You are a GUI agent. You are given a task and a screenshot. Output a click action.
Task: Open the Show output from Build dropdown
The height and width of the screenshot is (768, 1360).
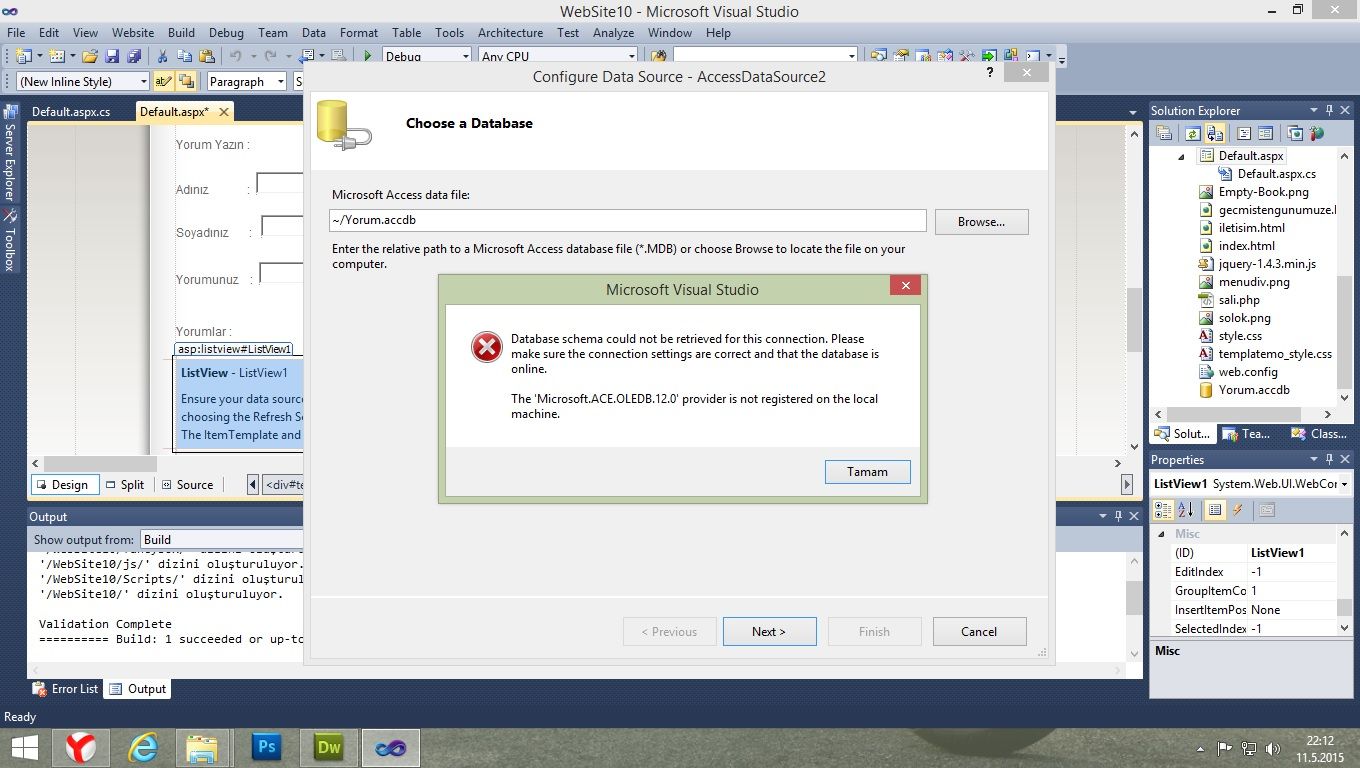tap(222, 539)
